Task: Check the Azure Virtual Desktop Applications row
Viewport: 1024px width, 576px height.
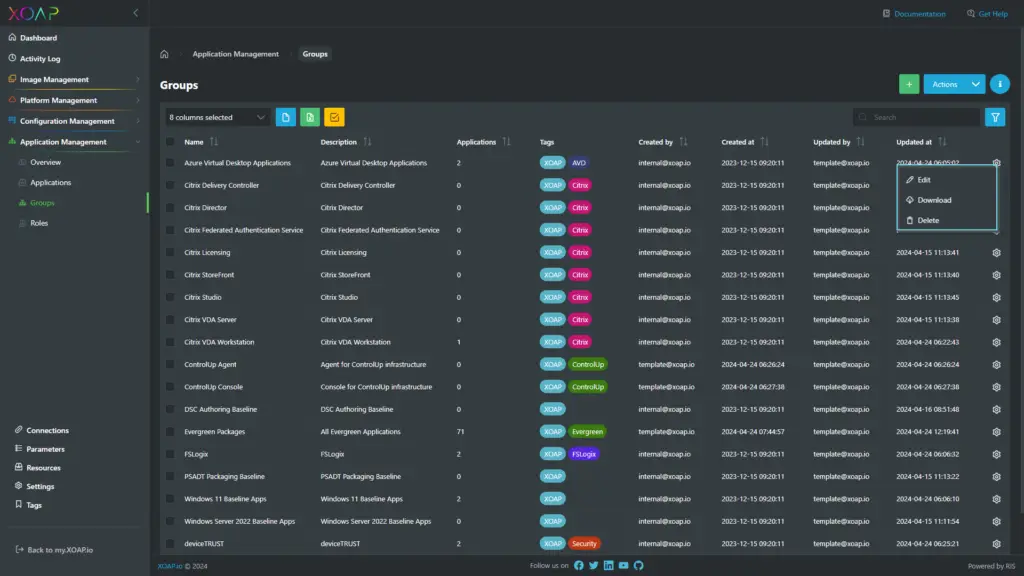Action: [170, 163]
